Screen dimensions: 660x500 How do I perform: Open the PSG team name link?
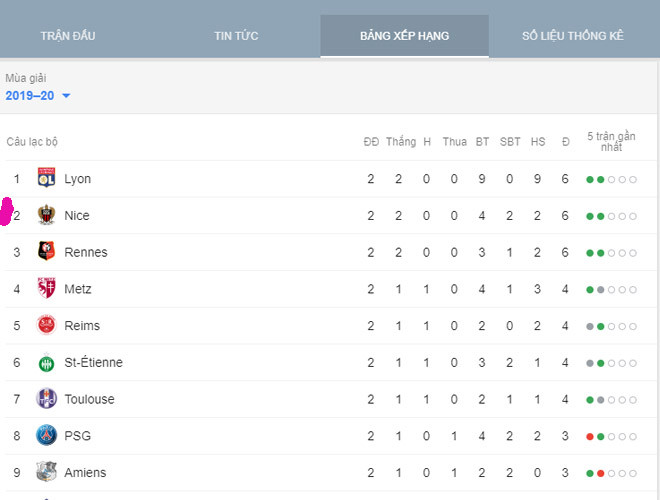click(x=76, y=436)
